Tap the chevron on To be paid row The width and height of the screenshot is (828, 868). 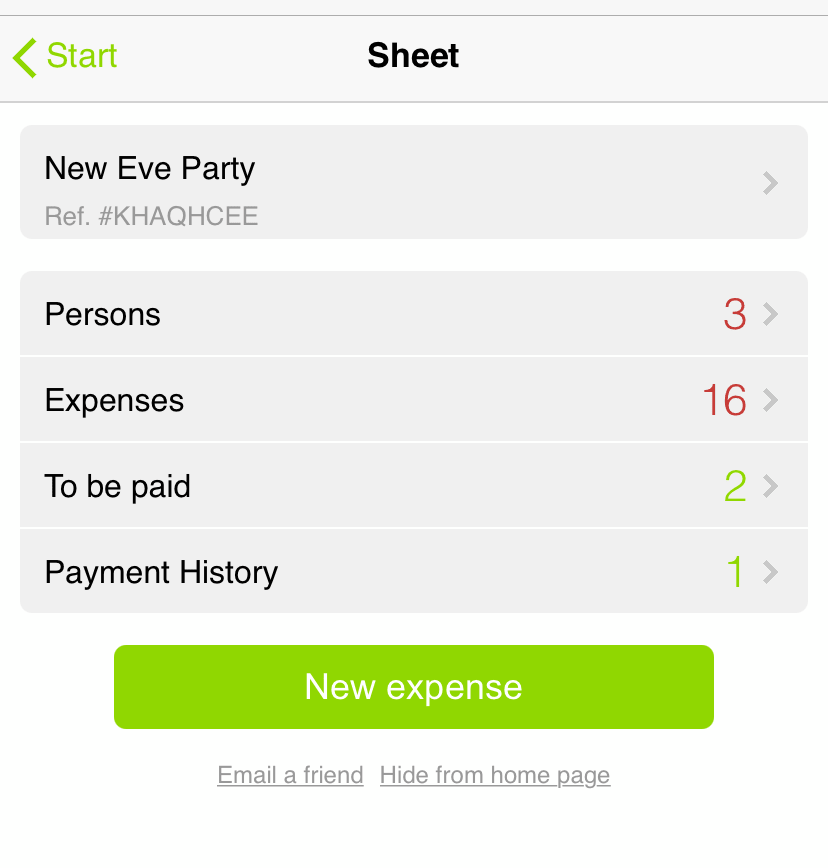pyautogui.click(x=770, y=486)
